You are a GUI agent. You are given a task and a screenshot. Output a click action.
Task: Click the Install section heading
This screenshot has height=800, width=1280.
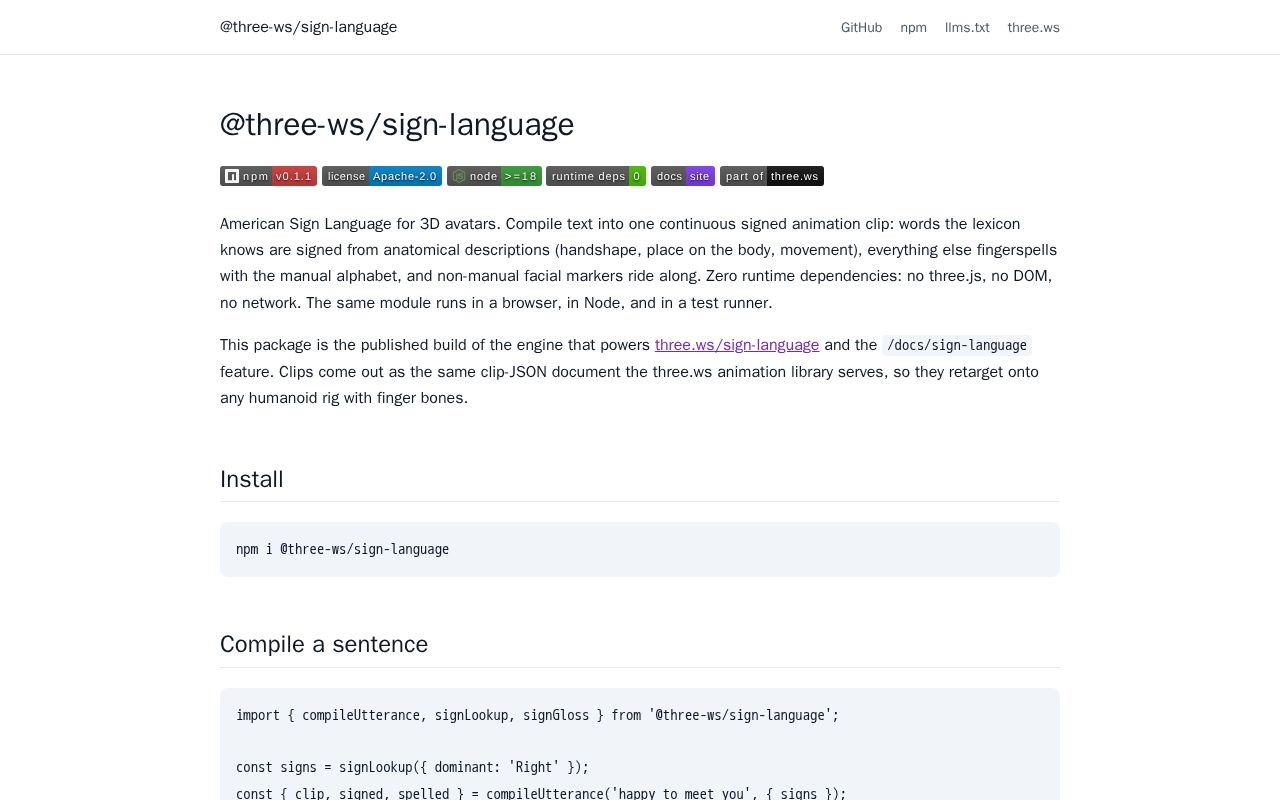pyautogui.click(x=252, y=479)
